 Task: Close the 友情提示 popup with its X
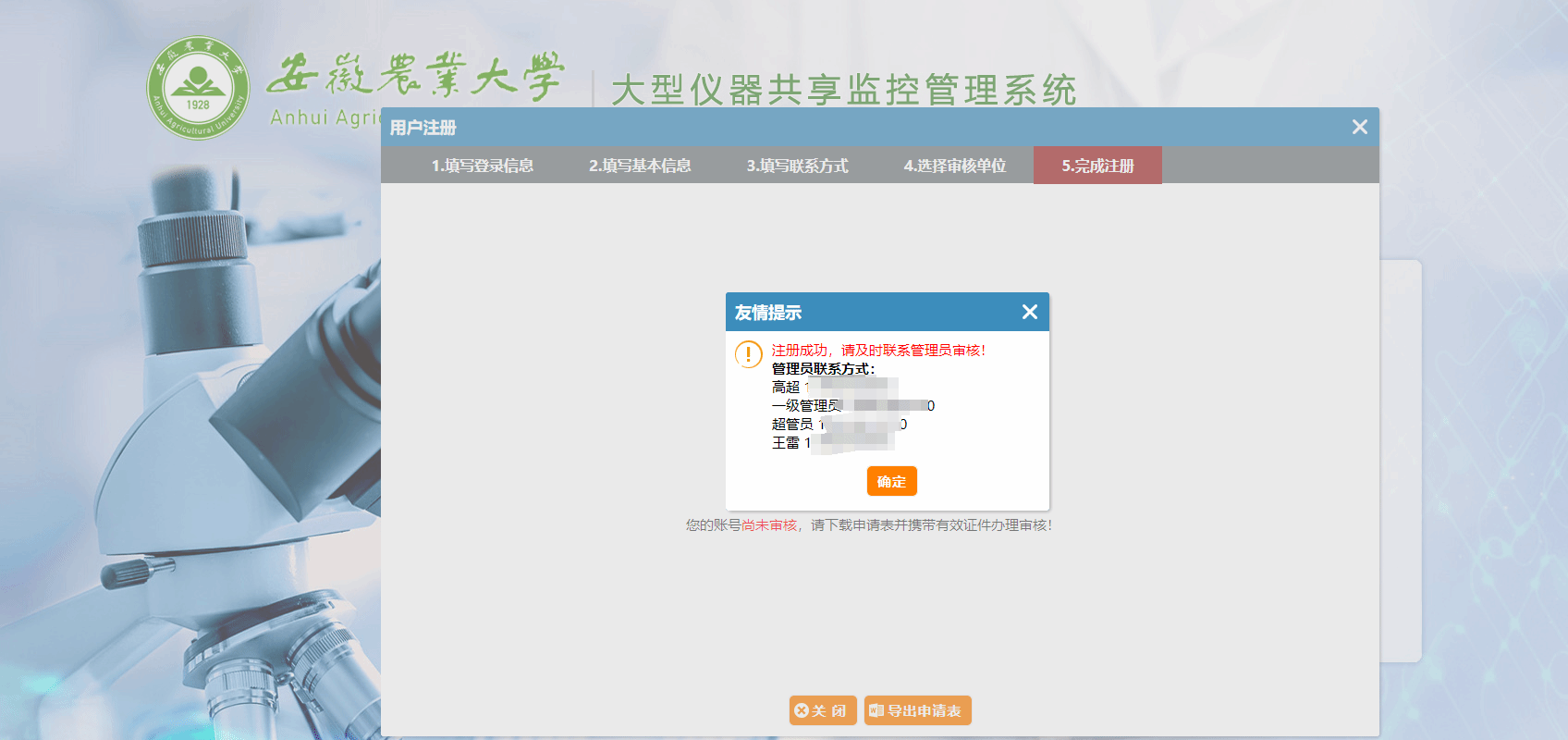coord(1029,313)
